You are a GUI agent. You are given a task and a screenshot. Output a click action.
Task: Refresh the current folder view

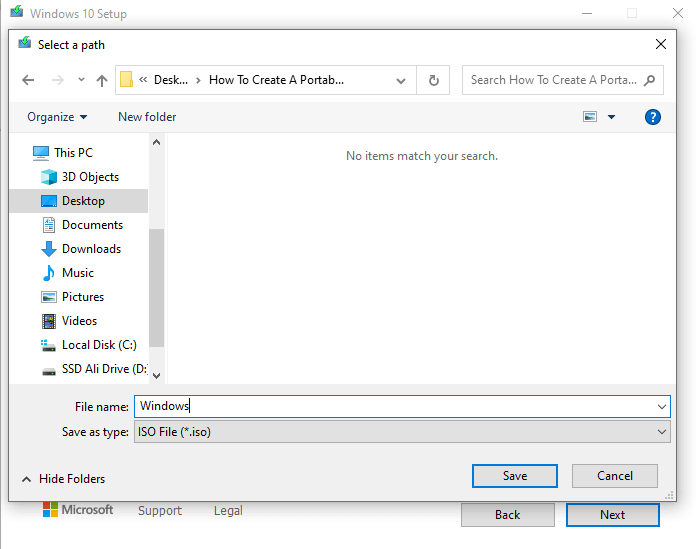coord(433,80)
